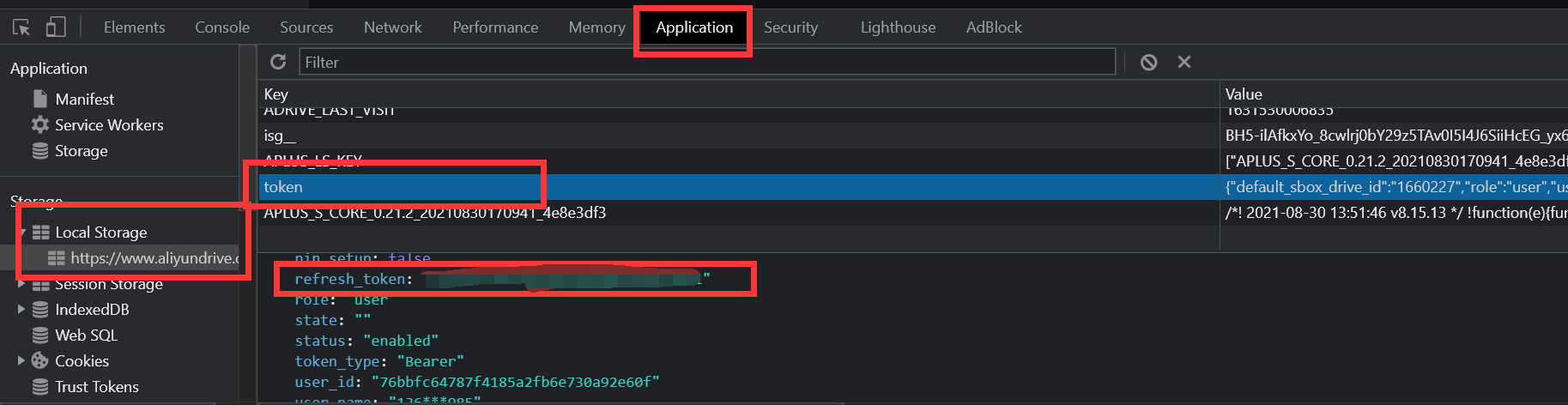
Task: Expand the Cookies tree node arrow
Action: pyautogui.click(x=21, y=360)
